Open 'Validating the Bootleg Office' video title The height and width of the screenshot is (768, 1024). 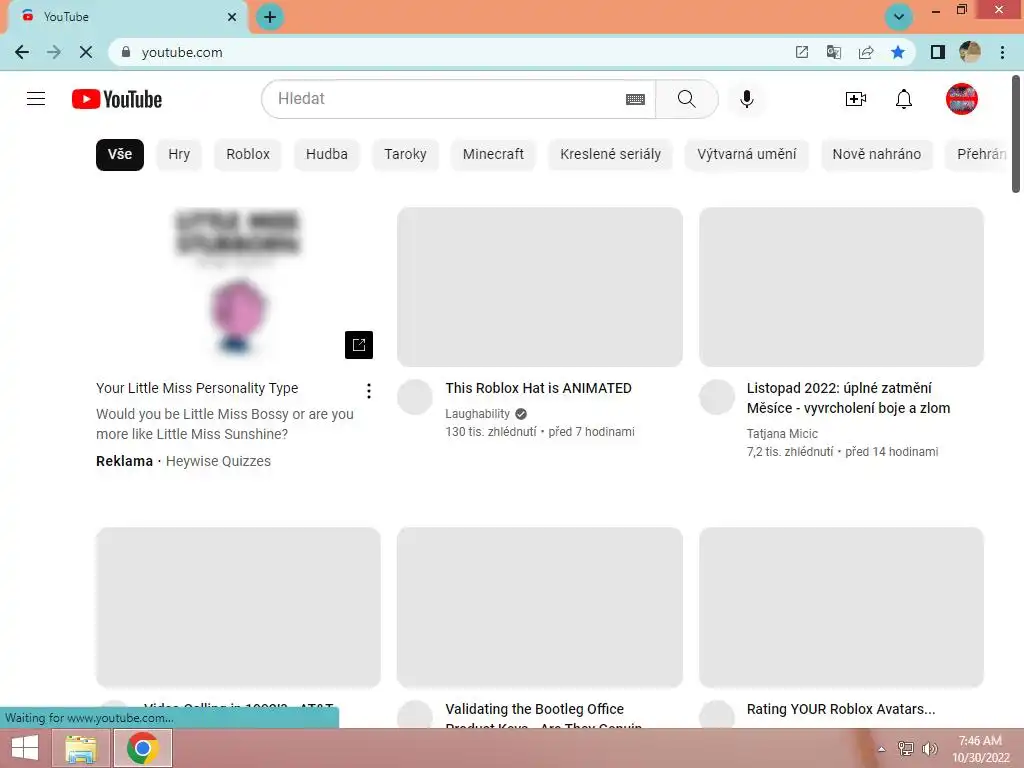pyautogui.click(x=543, y=717)
